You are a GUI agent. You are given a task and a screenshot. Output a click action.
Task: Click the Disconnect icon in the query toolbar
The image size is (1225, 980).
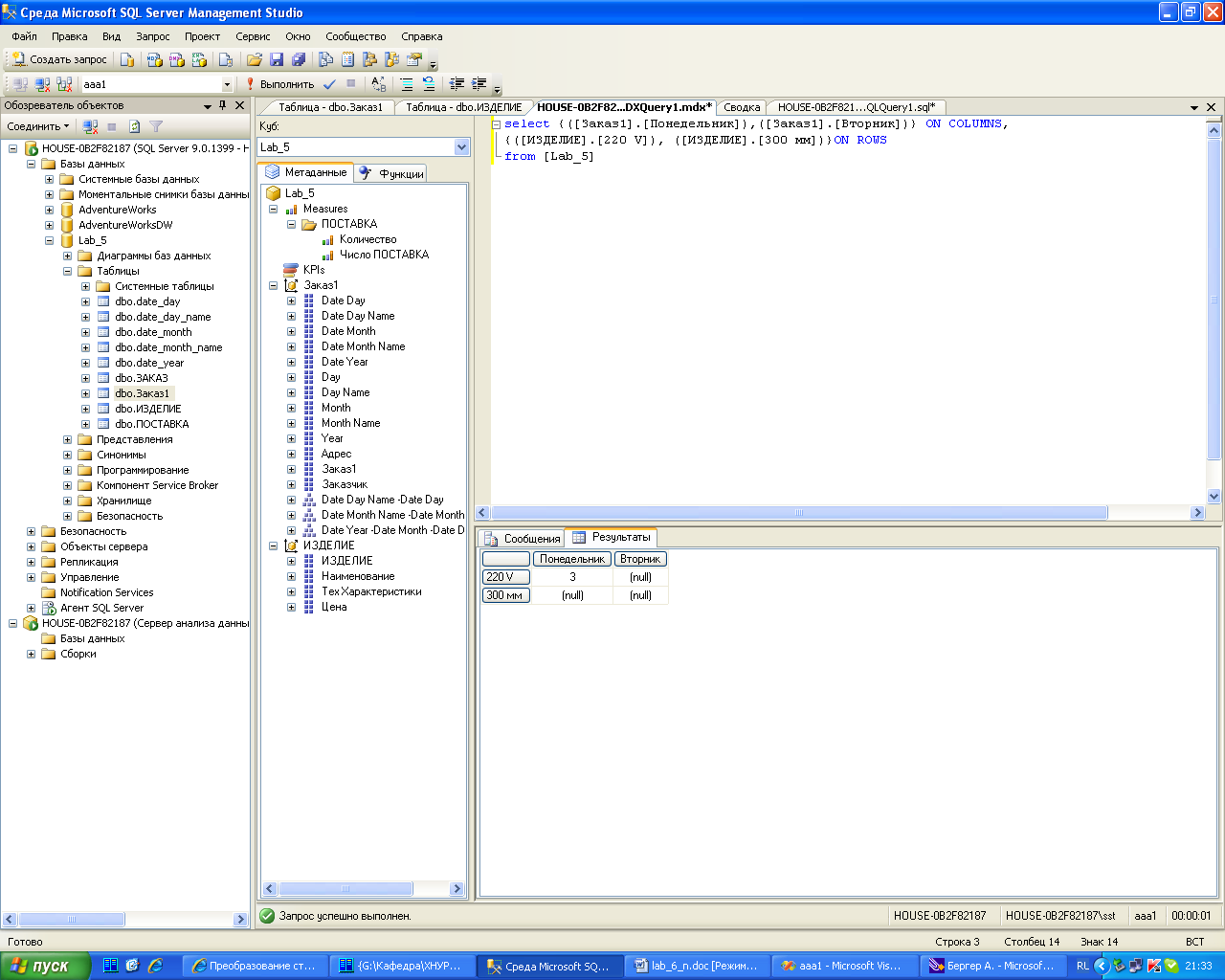pos(43,84)
